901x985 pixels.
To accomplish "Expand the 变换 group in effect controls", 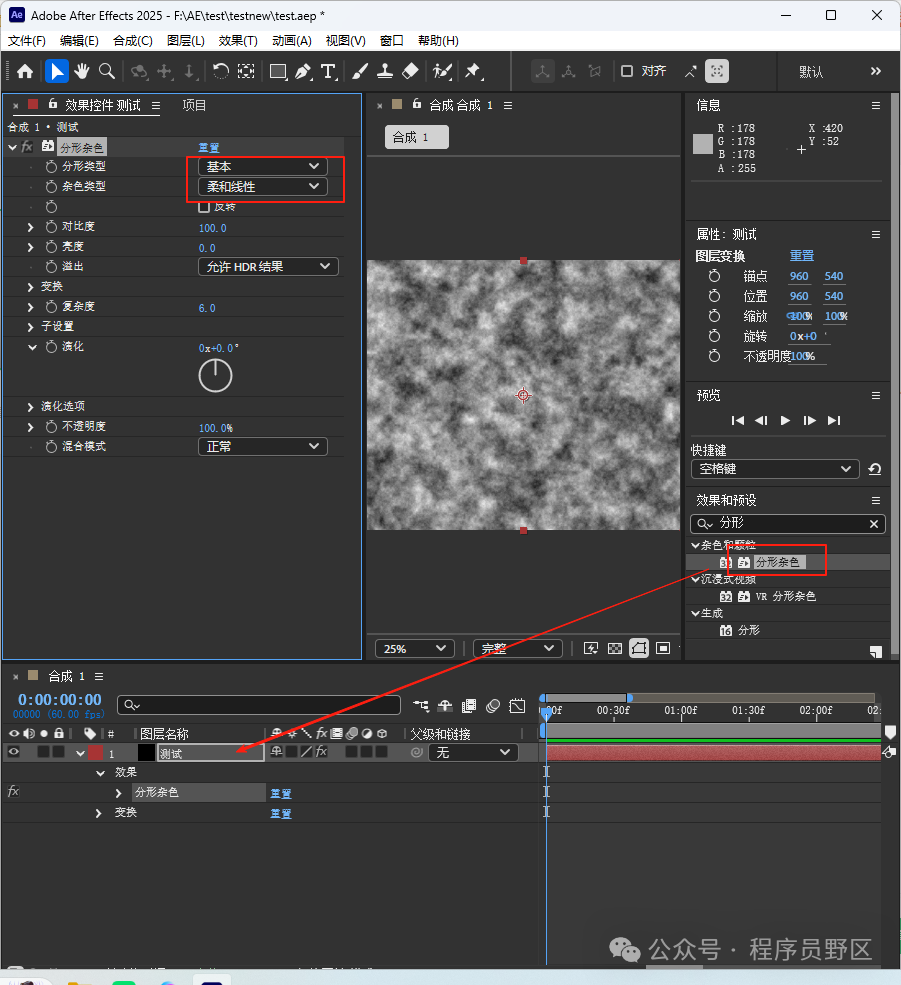I will pyautogui.click(x=30, y=287).
